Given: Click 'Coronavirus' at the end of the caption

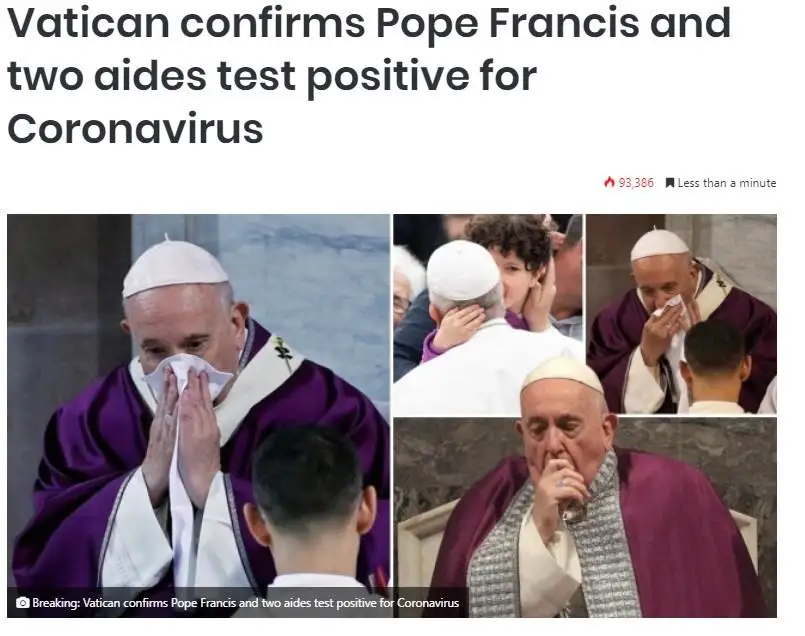Looking at the screenshot, I should click(428, 603).
